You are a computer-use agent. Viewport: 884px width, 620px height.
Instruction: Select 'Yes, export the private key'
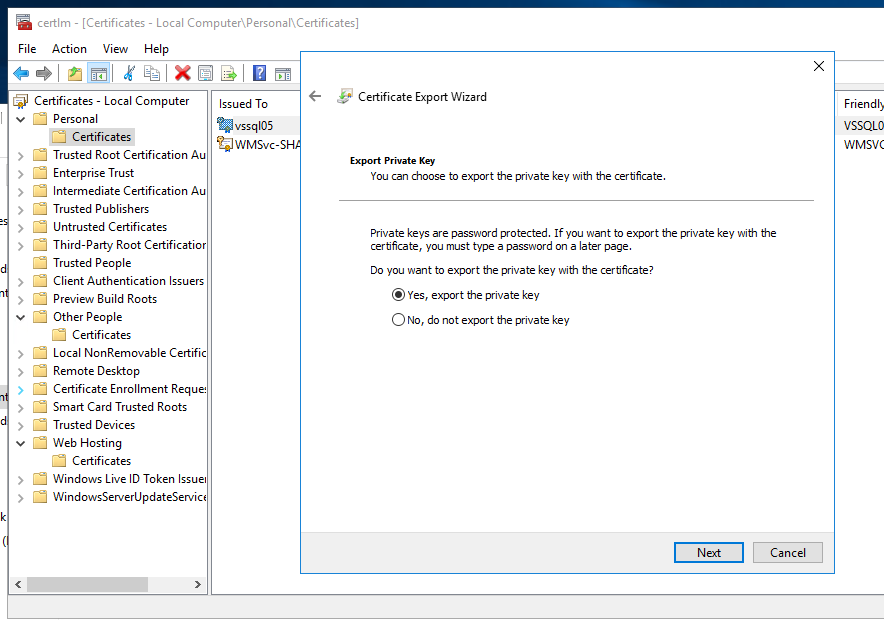click(399, 295)
